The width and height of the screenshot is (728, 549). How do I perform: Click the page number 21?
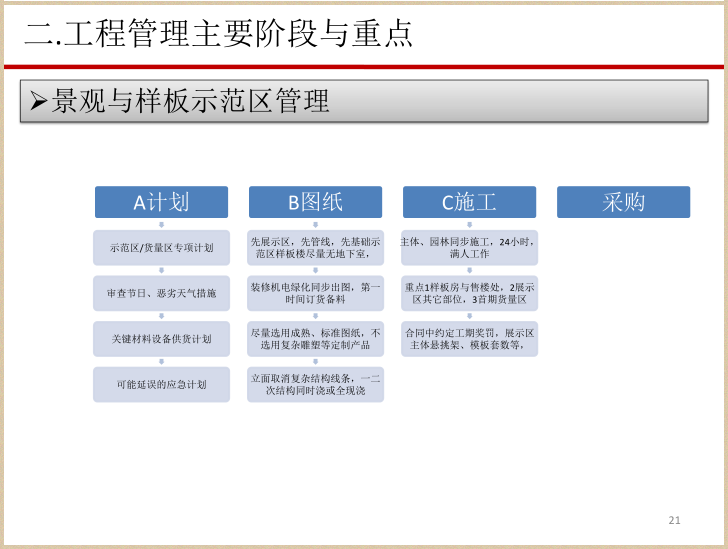point(674,520)
